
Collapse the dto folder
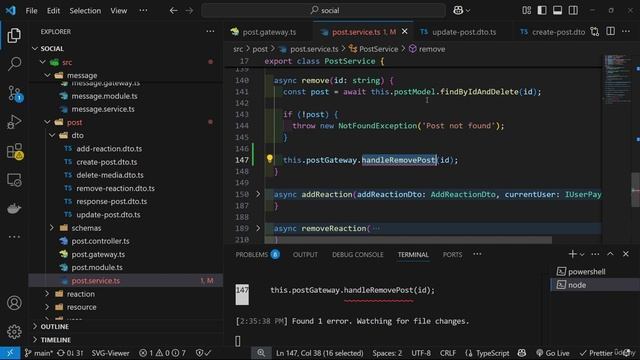click(x=52, y=135)
